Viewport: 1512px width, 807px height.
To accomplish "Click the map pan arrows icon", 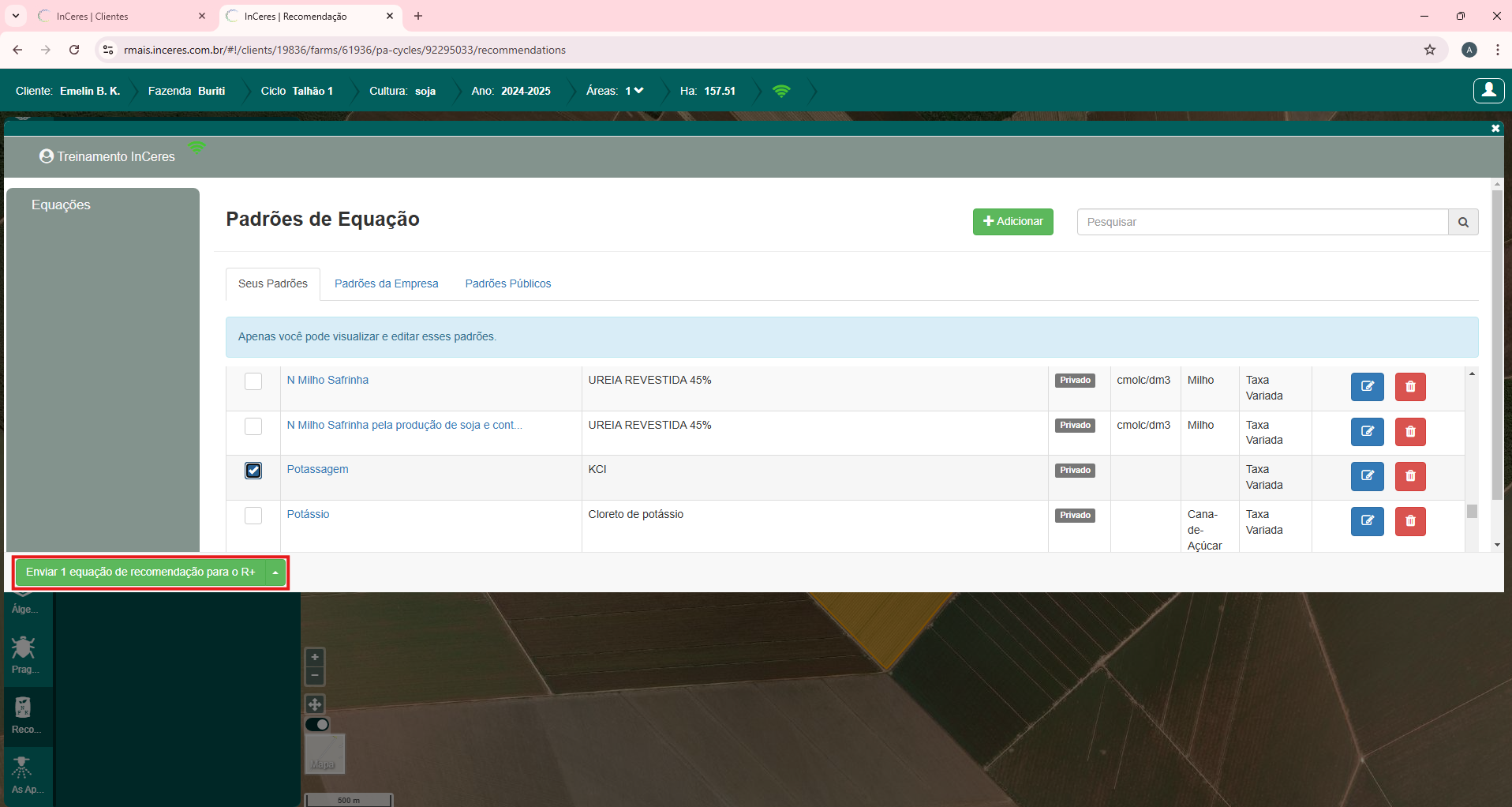I will coord(315,704).
